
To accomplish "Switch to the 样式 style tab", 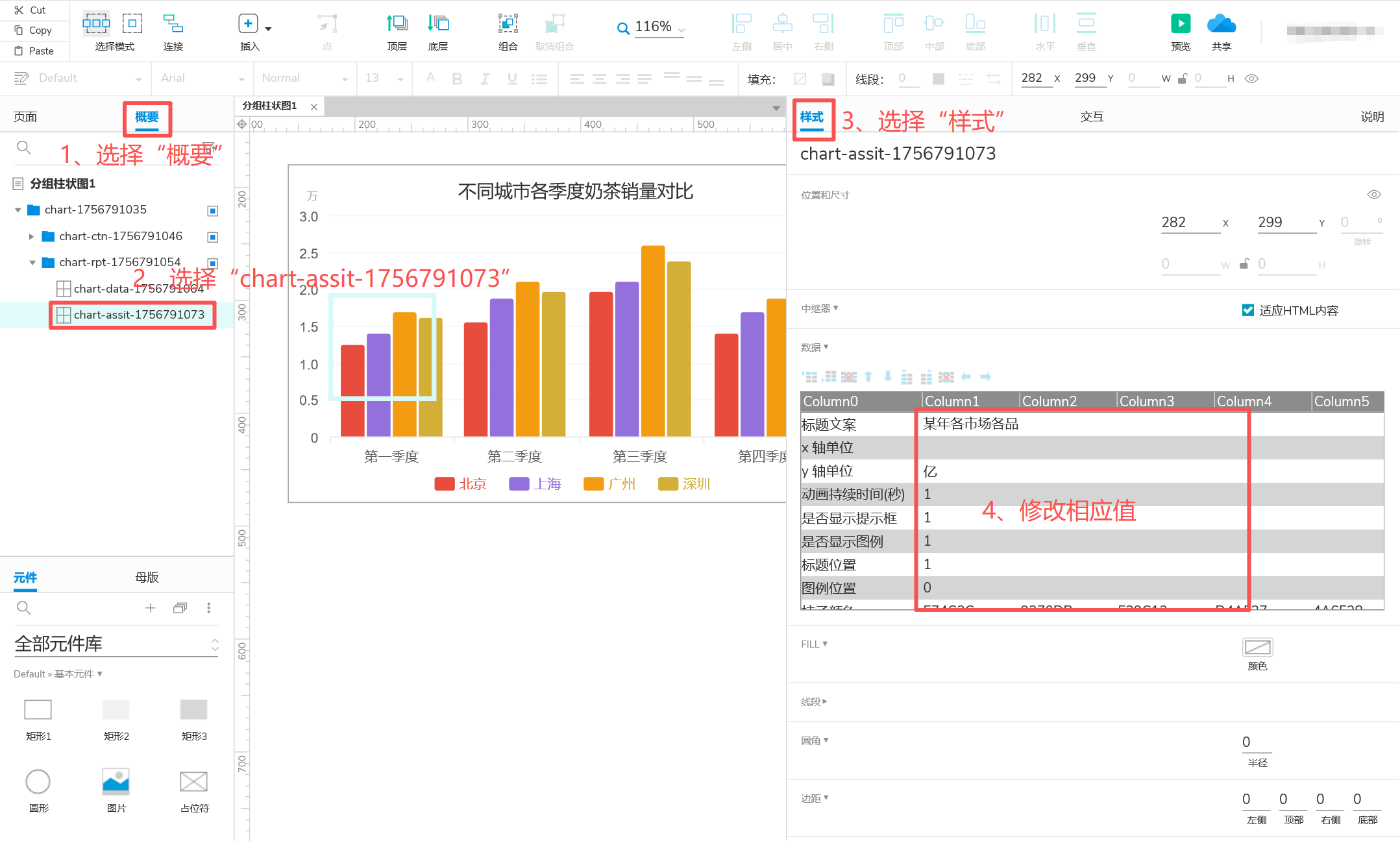I will [812, 117].
